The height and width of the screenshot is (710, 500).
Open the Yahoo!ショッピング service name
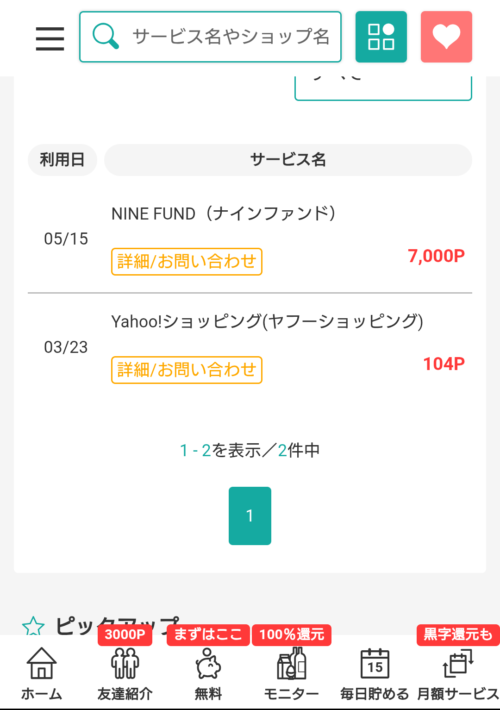(x=267, y=321)
